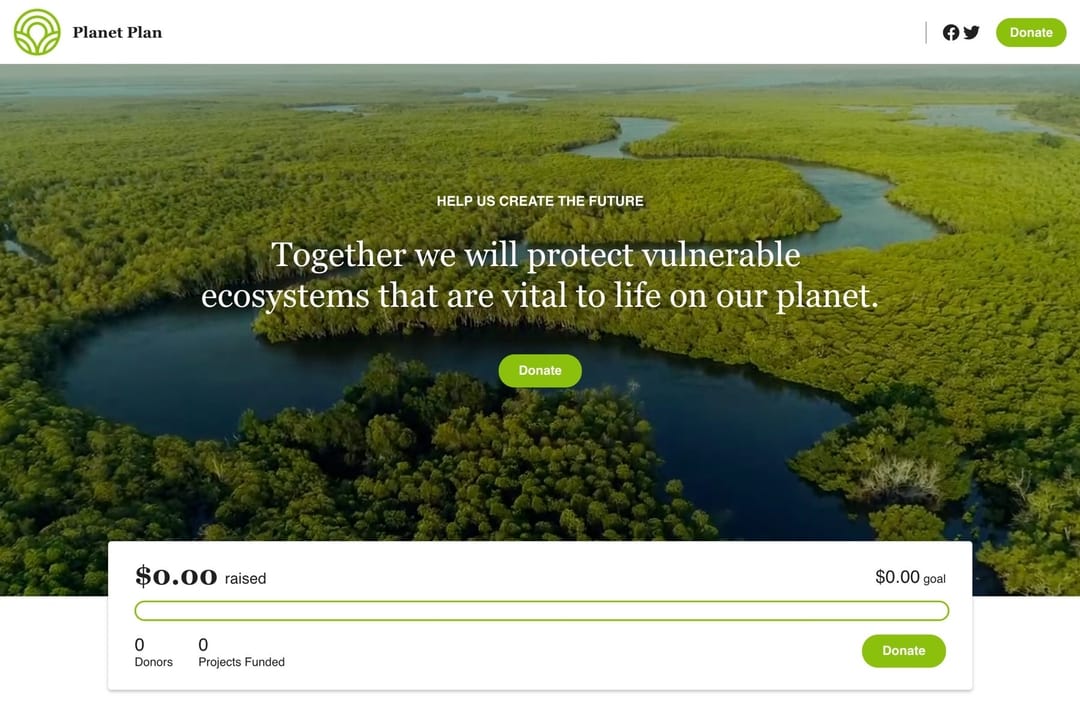The image size is (1080, 720).
Task: Click the $0.00 goal amount text
Action: point(910,577)
